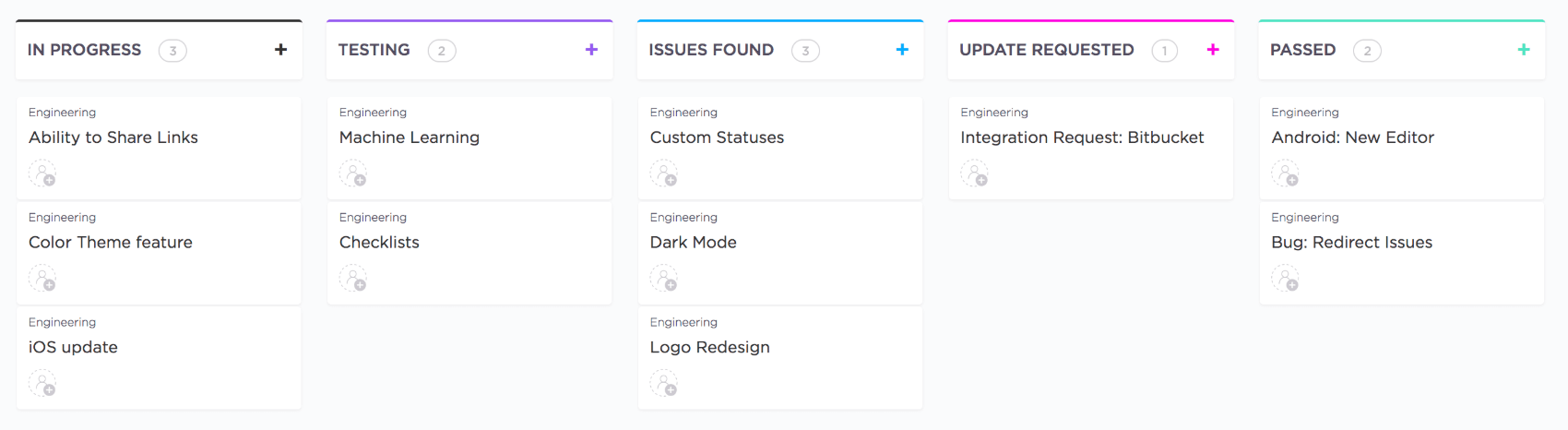This screenshot has width=1568, height=430.
Task: Open the Logo Redesign task
Action: click(709, 348)
